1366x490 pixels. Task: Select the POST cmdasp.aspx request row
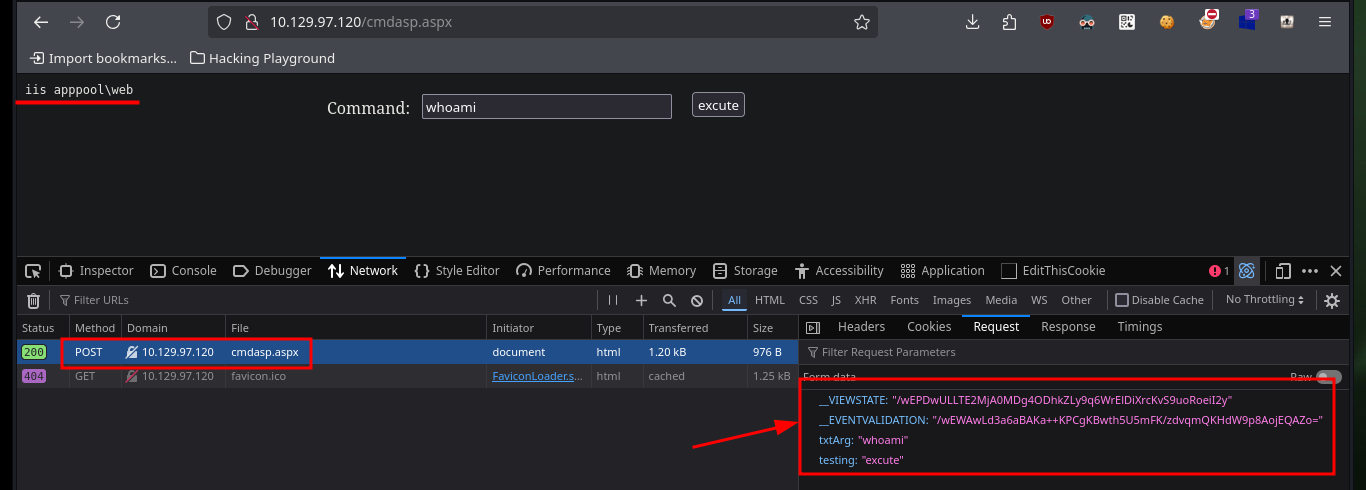[x=408, y=352]
